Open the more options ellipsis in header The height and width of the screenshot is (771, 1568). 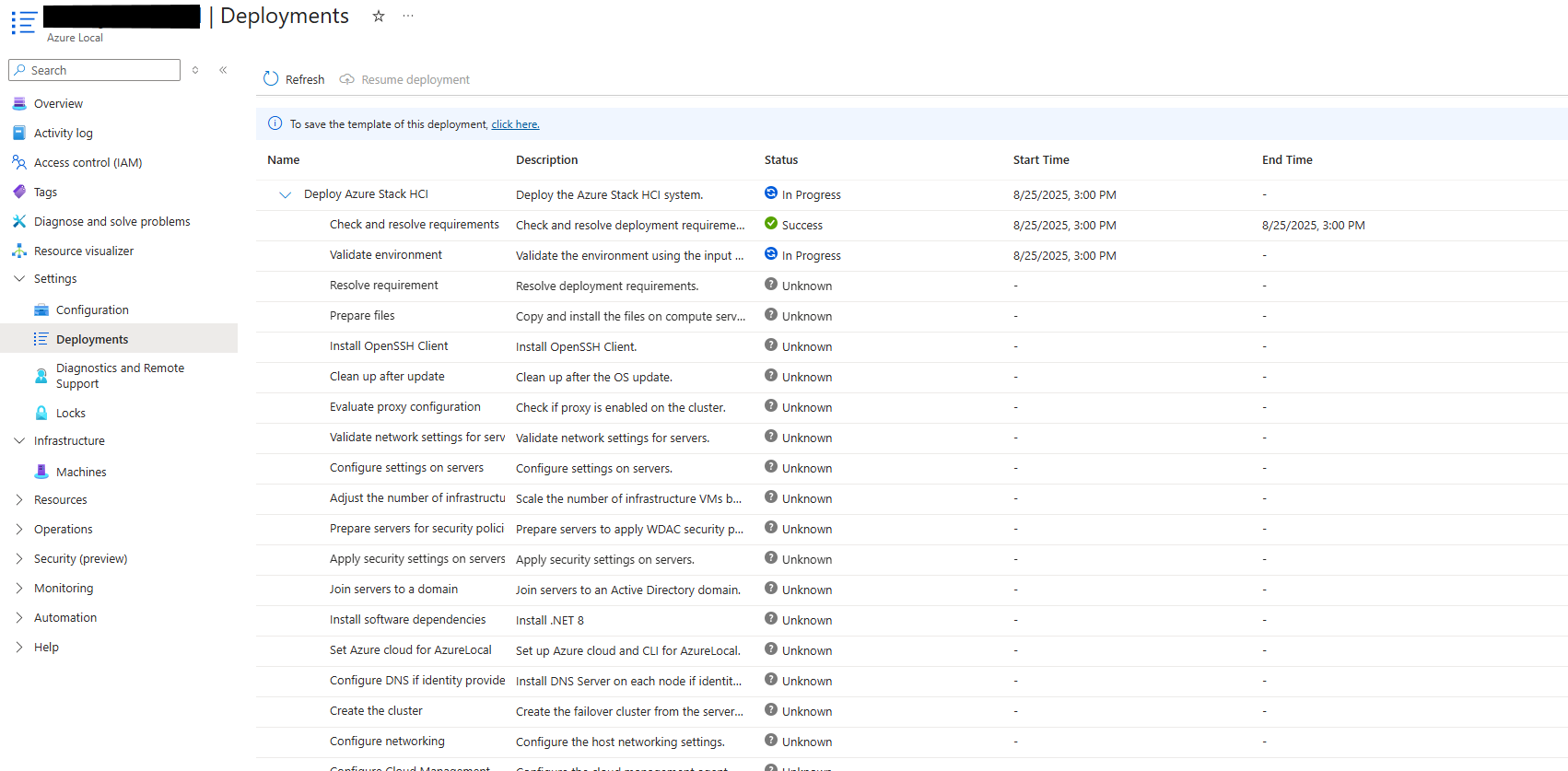(408, 17)
